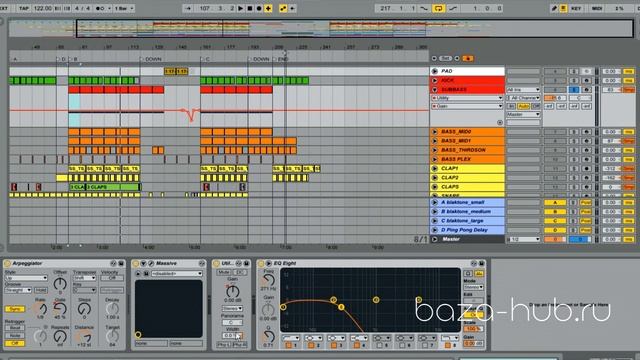
Task: Click the Arpeggiator Offset knob
Action: pos(60,283)
